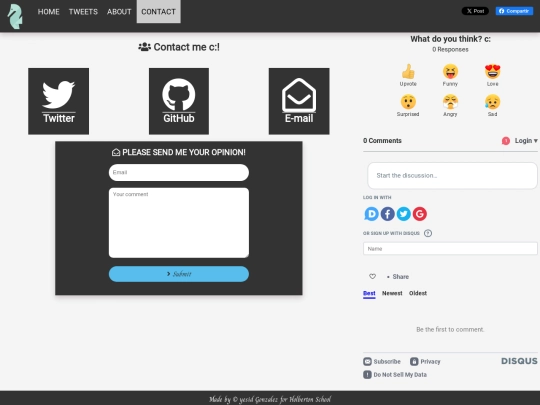React with the Upvote thumbs-up emoji
540x405 pixels.
click(x=408, y=72)
